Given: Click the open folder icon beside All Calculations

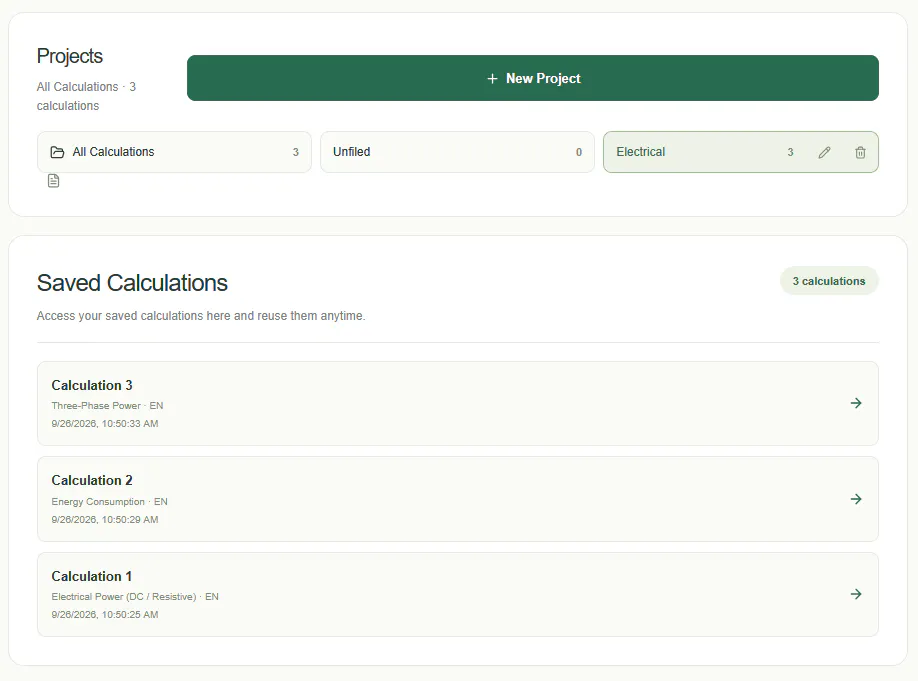Looking at the screenshot, I should click(57, 152).
